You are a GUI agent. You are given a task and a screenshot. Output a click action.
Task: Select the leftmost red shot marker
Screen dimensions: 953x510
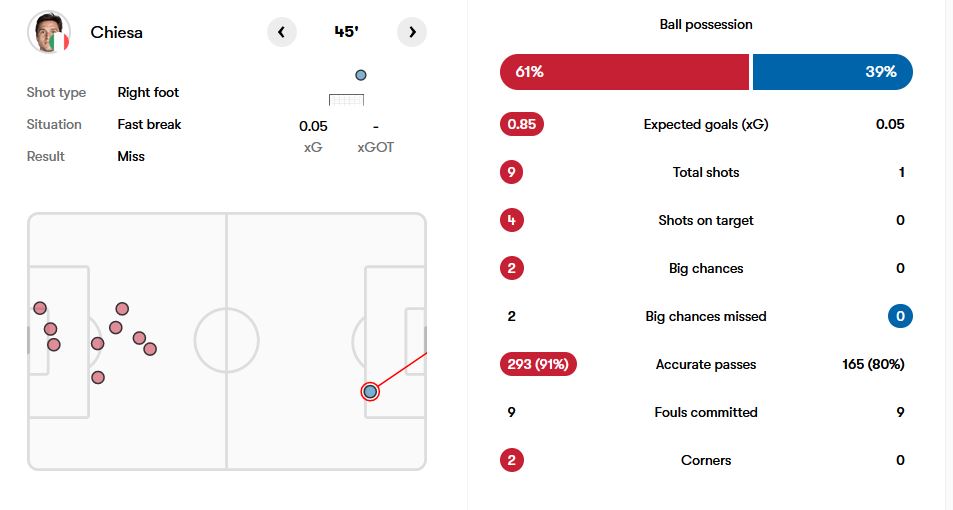pyautogui.click(x=40, y=308)
